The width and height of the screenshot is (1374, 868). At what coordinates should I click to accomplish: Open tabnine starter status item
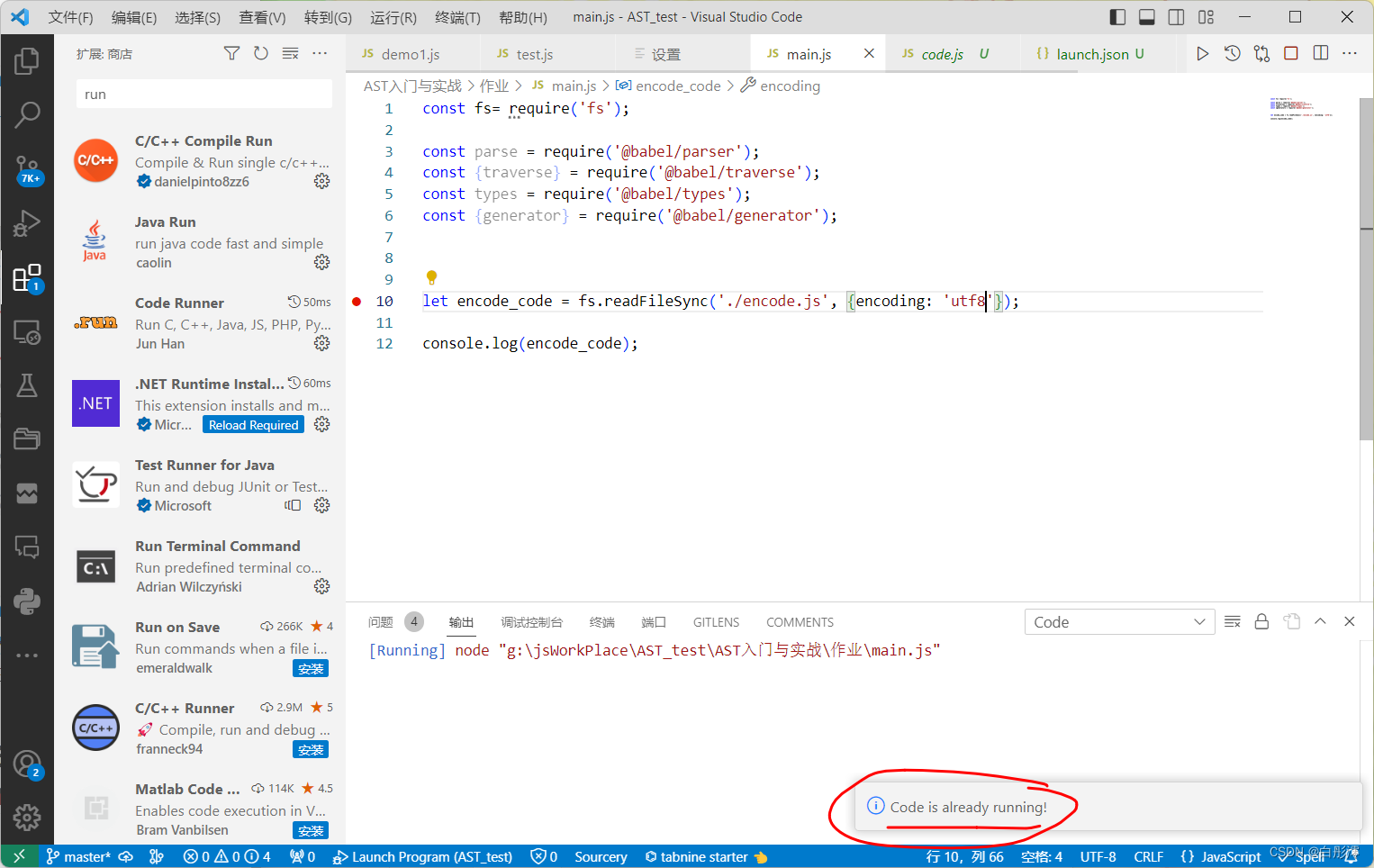(706, 856)
